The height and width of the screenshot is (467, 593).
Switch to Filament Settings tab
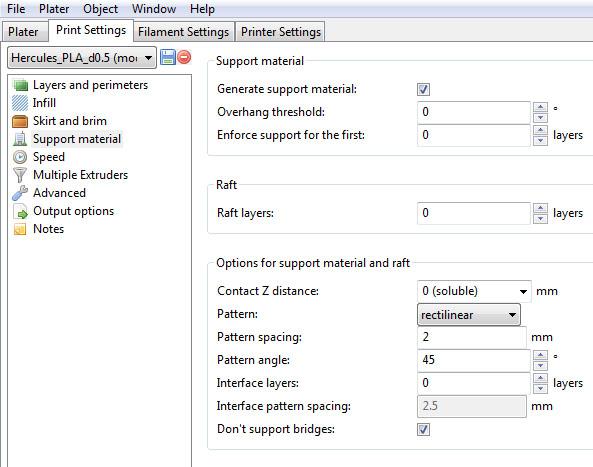click(183, 32)
